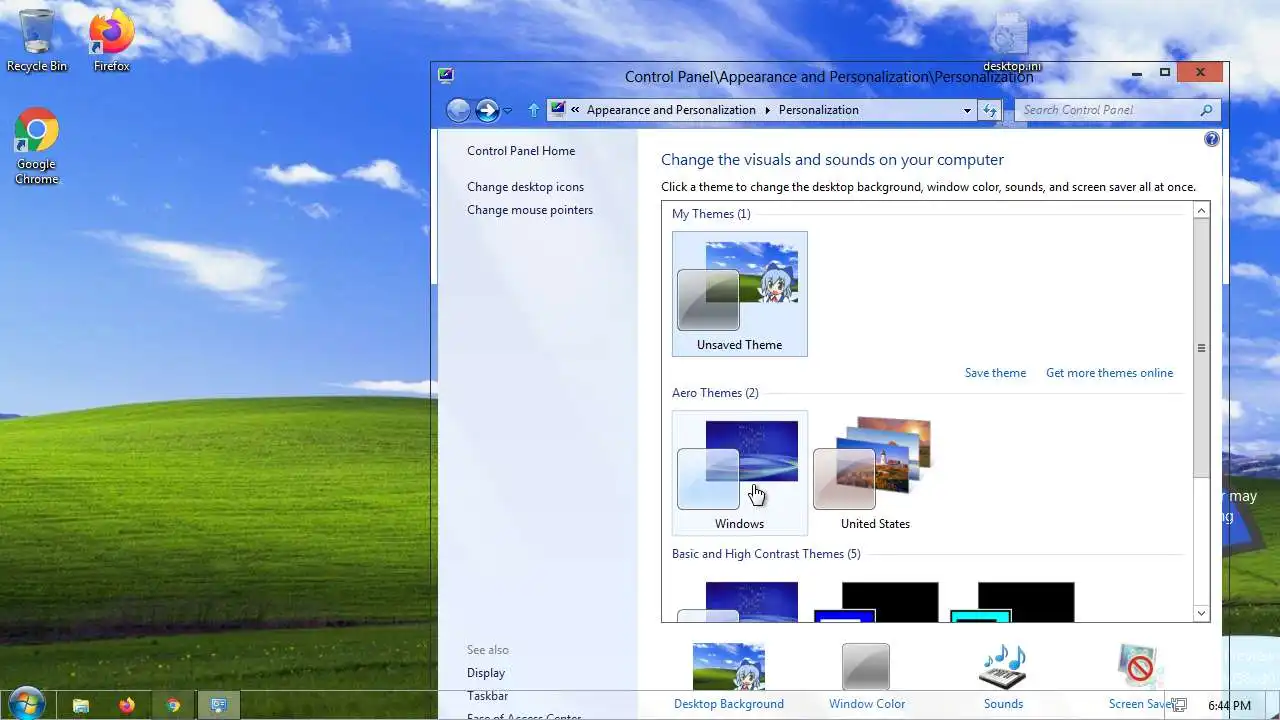Click the Save theme link
The height and width of the screenshot is (720, 1280).
pyautogui.click(x=995, y=373)
